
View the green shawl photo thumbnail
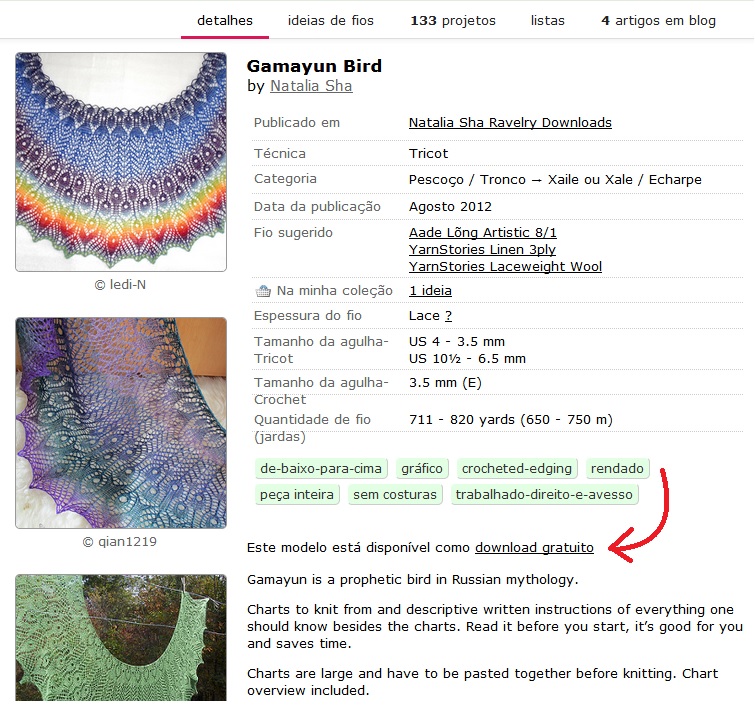pos(121,637)
